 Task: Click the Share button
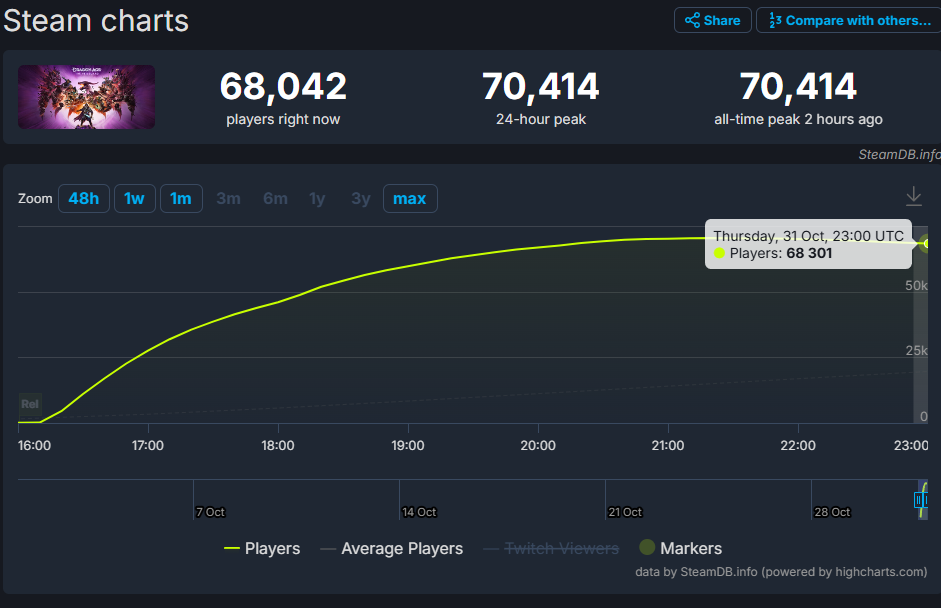[712, 20]
